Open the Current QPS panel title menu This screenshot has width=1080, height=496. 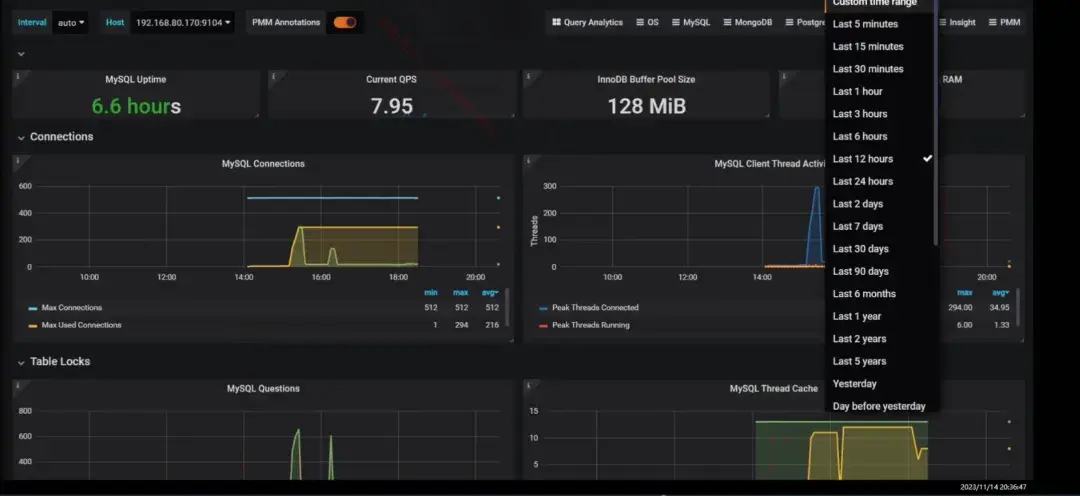click(x=391, y=79)
